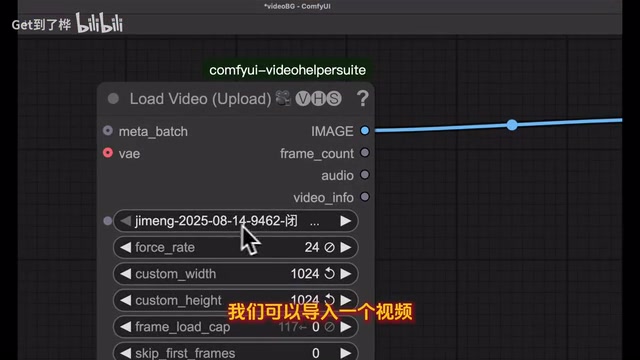Screen dimensions: 640x360
Task: Click the IMAGE output label
Action: pos(332,131)
